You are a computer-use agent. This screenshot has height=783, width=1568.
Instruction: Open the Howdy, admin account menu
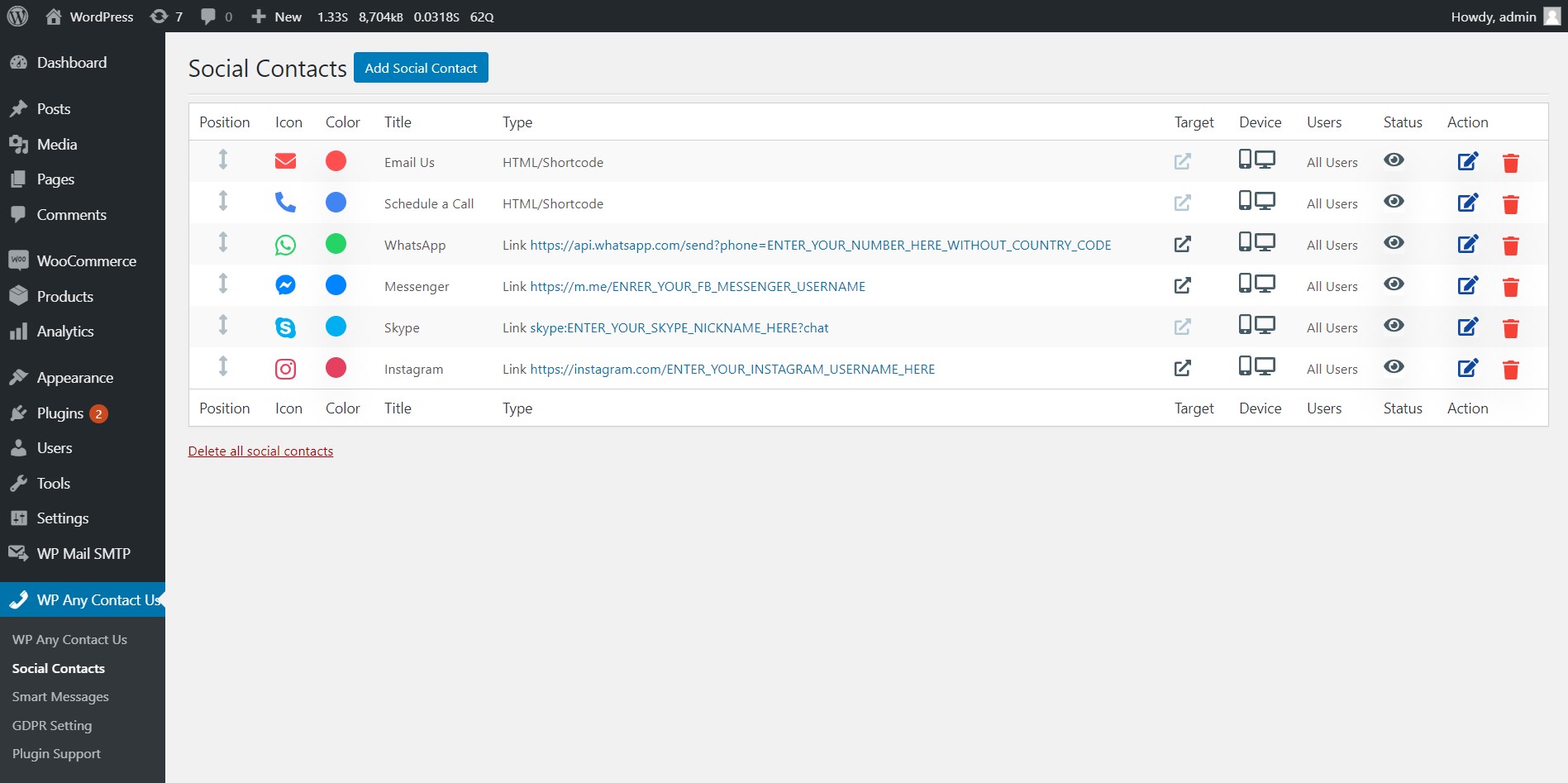coord(1504,17)
